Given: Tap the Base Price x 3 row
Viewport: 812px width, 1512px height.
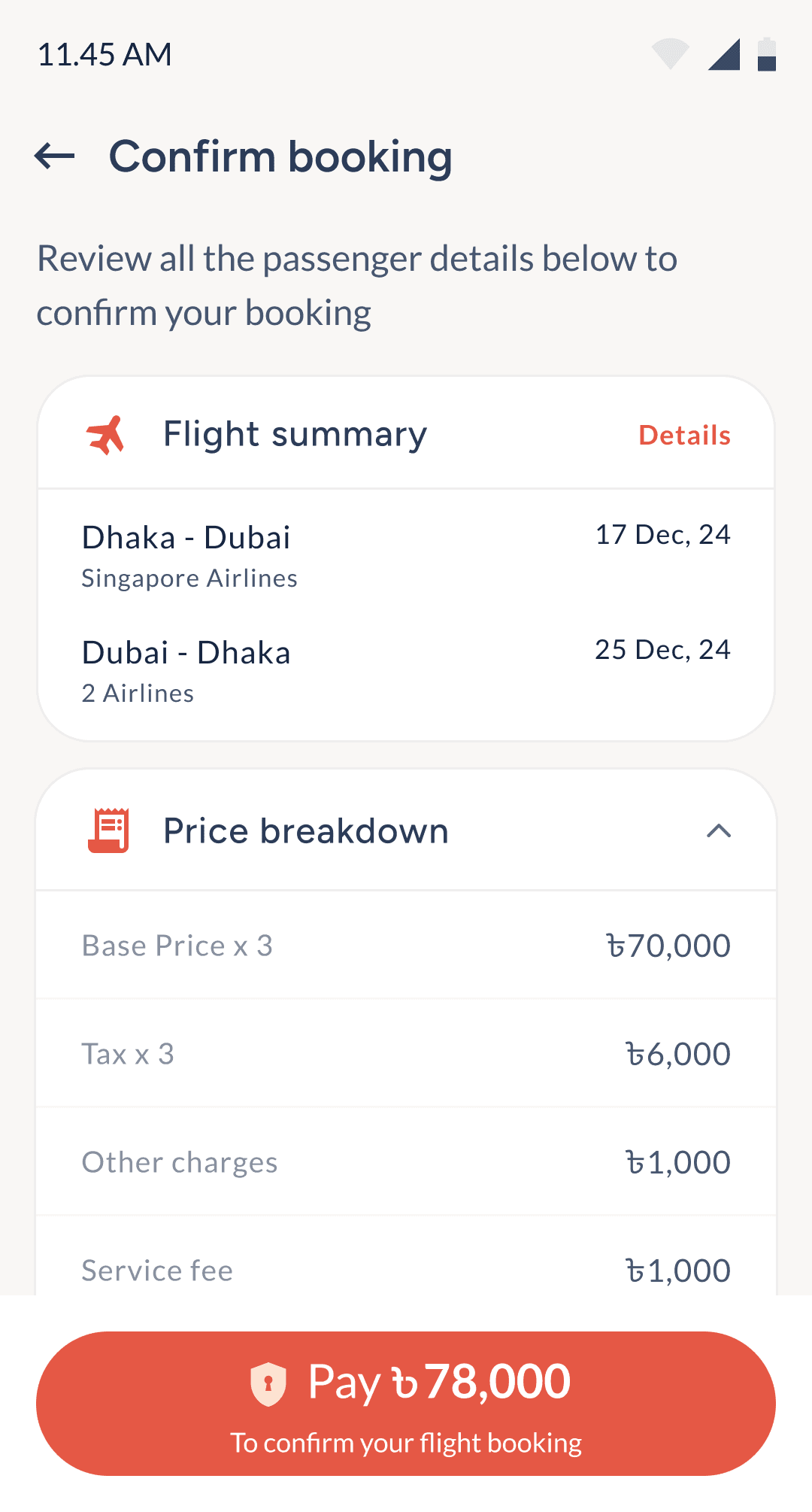Looking at the screenshot, I should [406, 946].
